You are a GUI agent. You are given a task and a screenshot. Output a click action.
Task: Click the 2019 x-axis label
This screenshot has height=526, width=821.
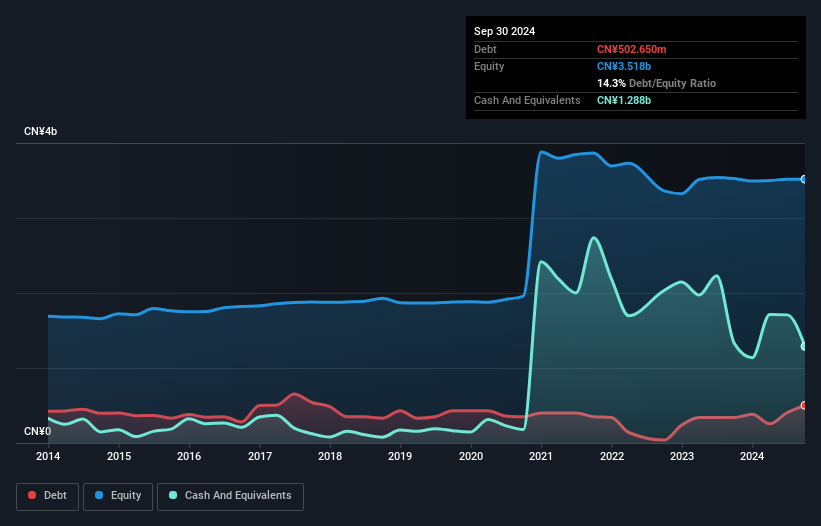coord(400,456)
